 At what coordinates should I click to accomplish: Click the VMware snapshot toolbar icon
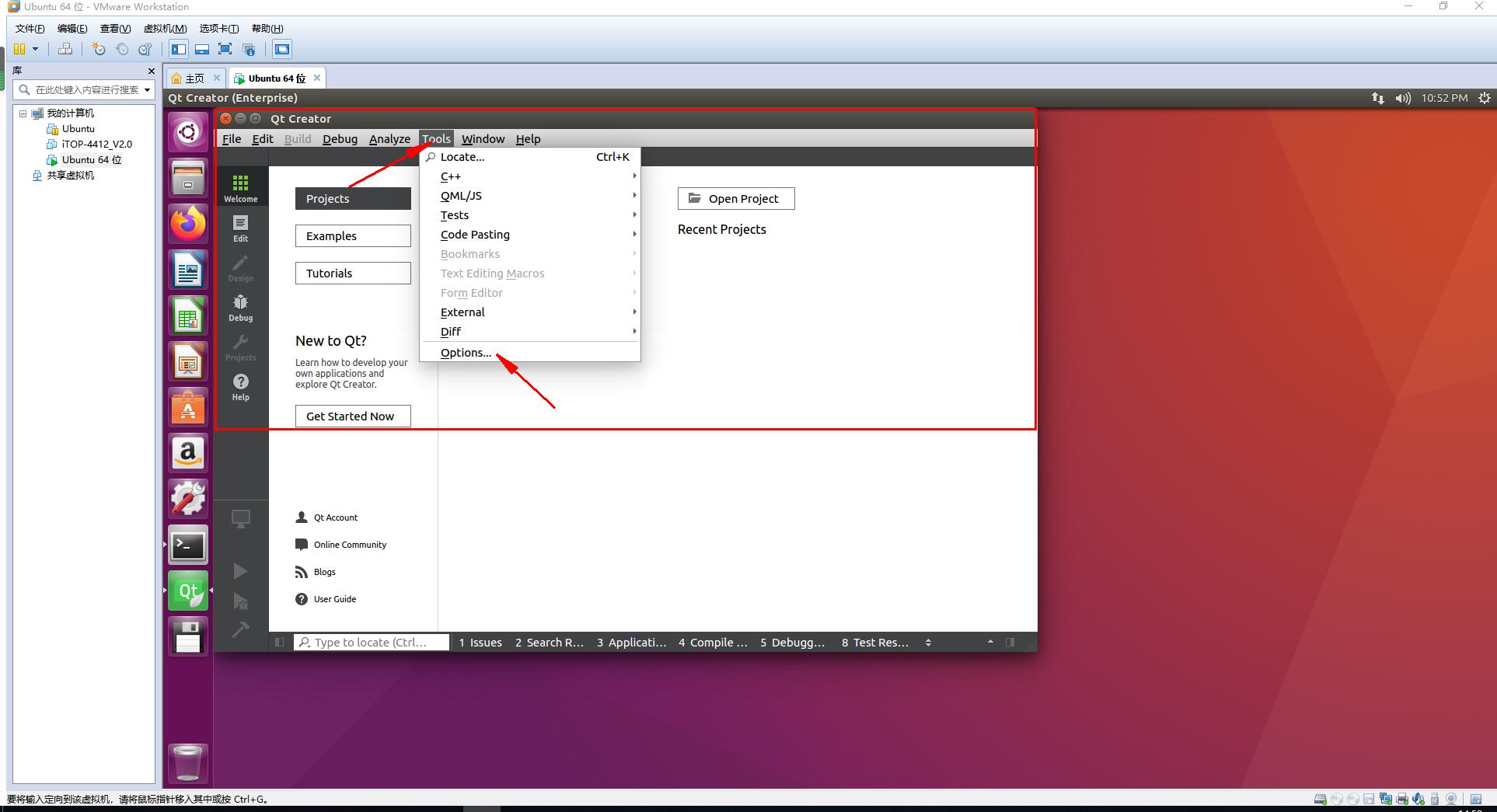click(99, 49)
